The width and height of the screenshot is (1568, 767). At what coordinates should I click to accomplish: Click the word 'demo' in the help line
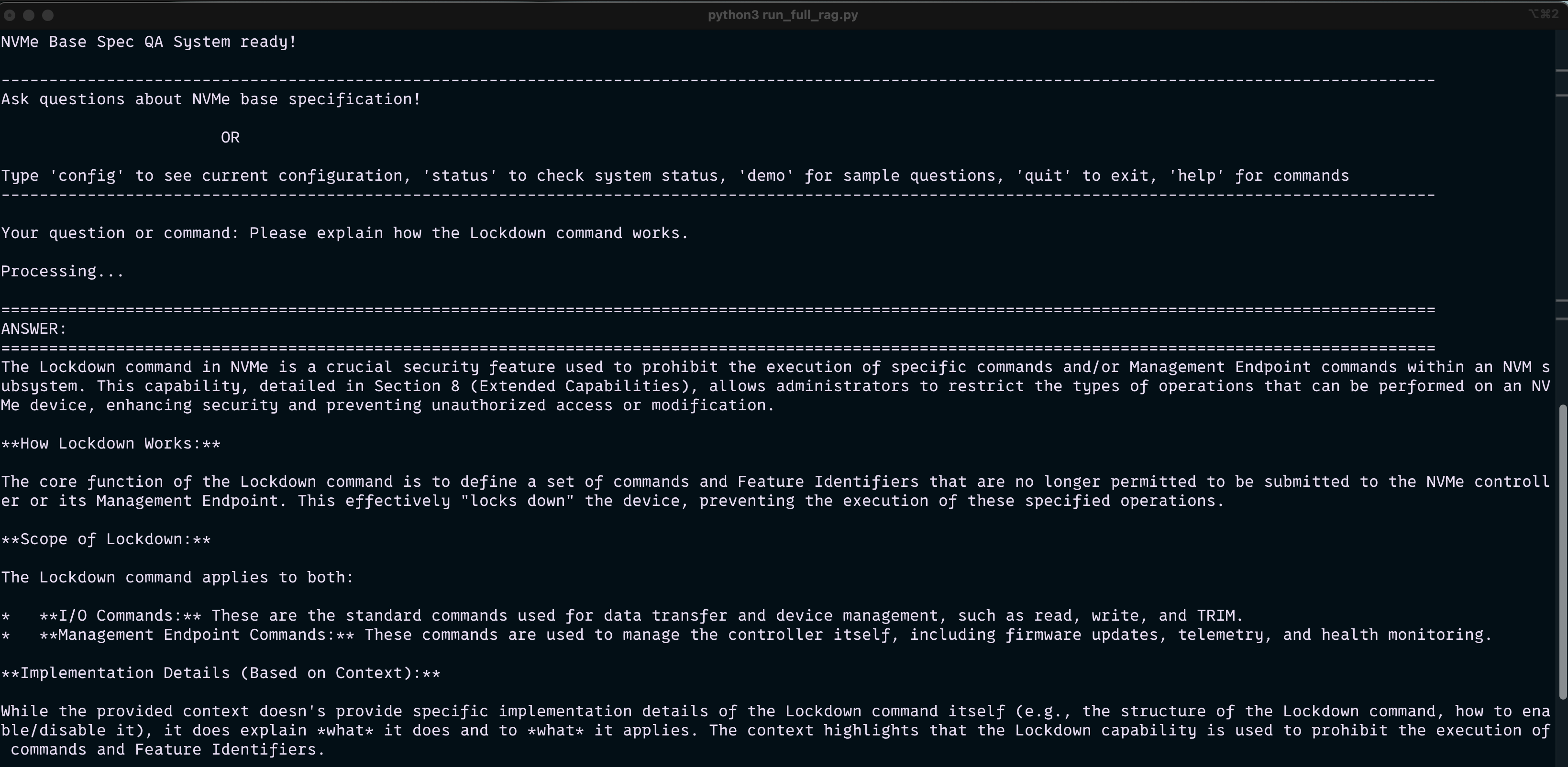766,176
